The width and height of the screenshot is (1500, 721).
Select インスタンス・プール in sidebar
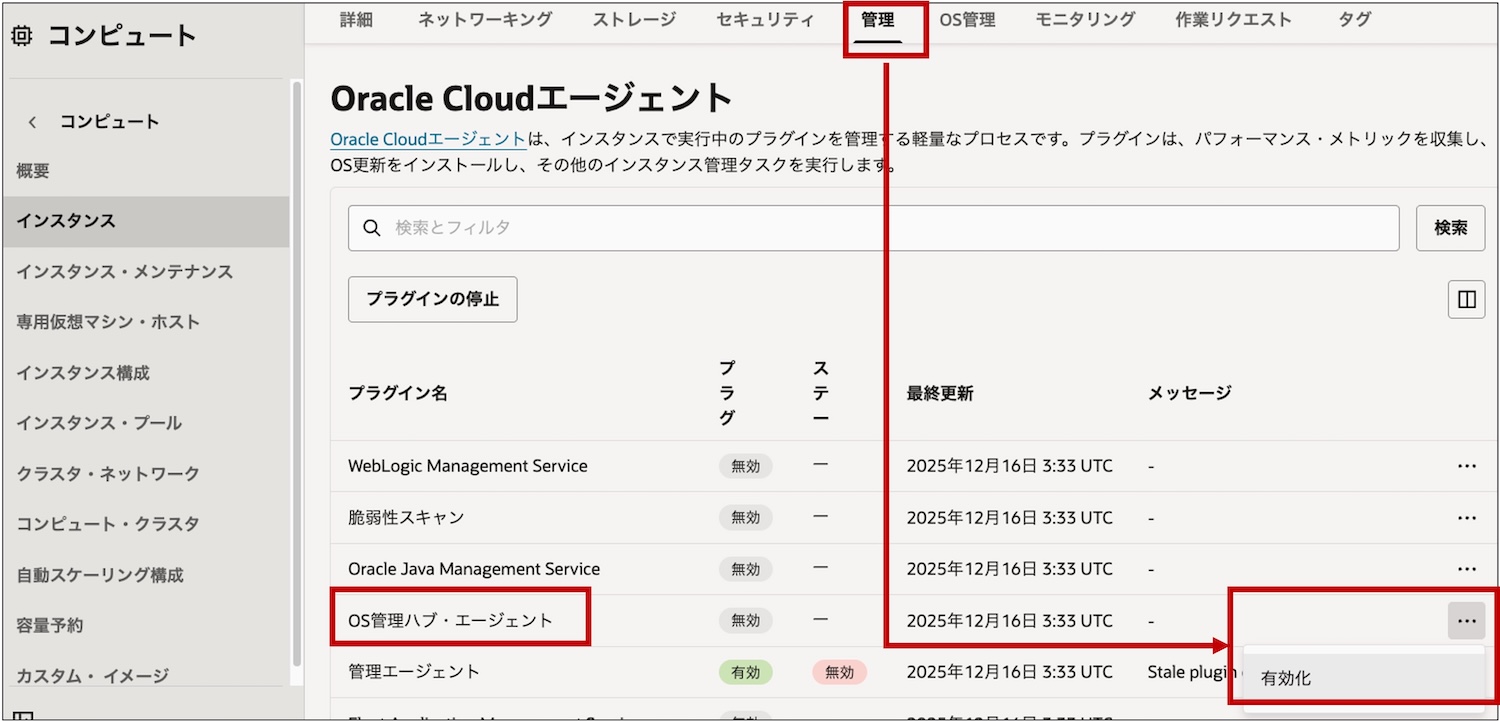pyautogui.click(x=99, y=423)
